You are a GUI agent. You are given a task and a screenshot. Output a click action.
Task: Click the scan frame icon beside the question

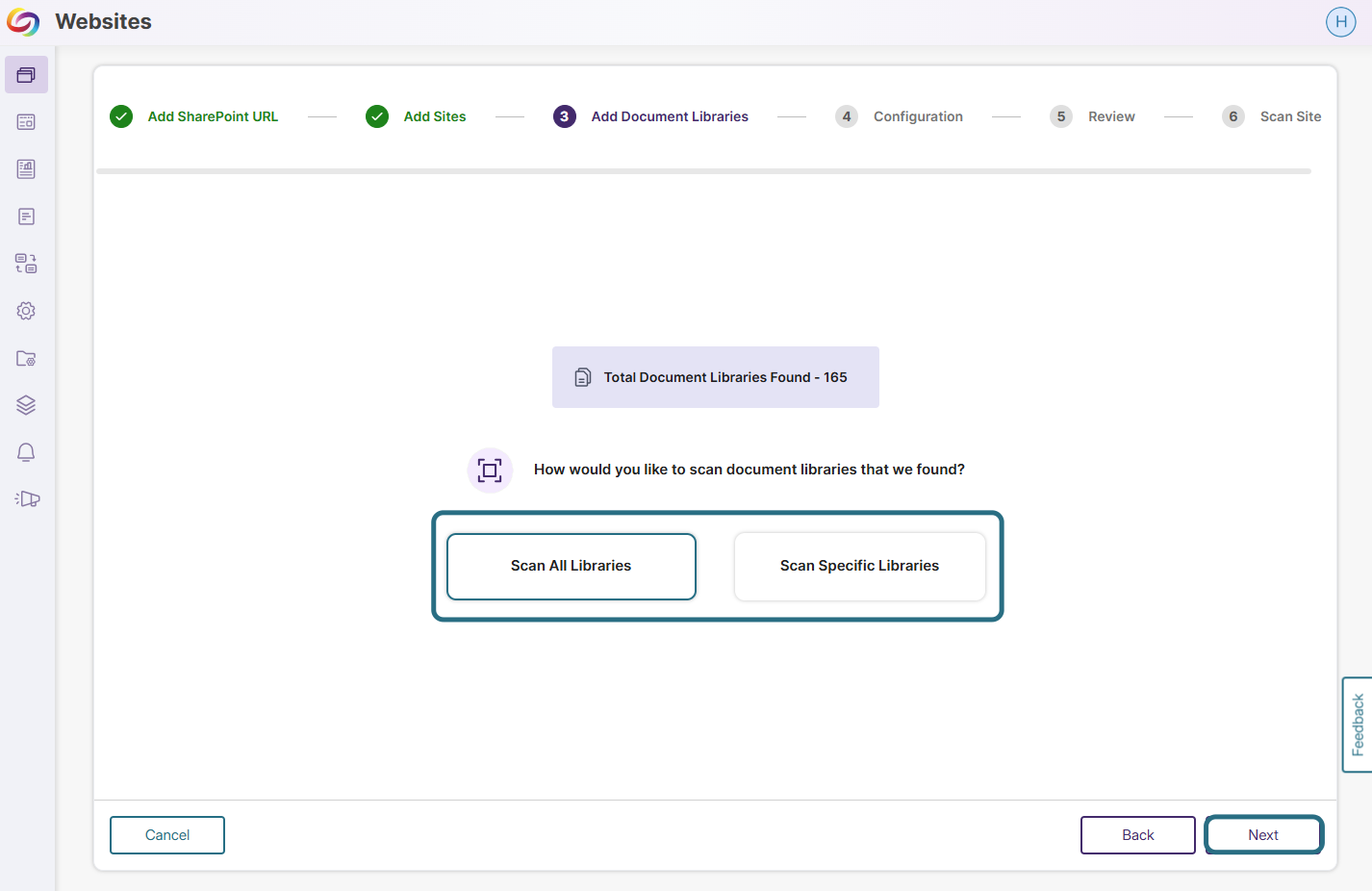[490, 471]
